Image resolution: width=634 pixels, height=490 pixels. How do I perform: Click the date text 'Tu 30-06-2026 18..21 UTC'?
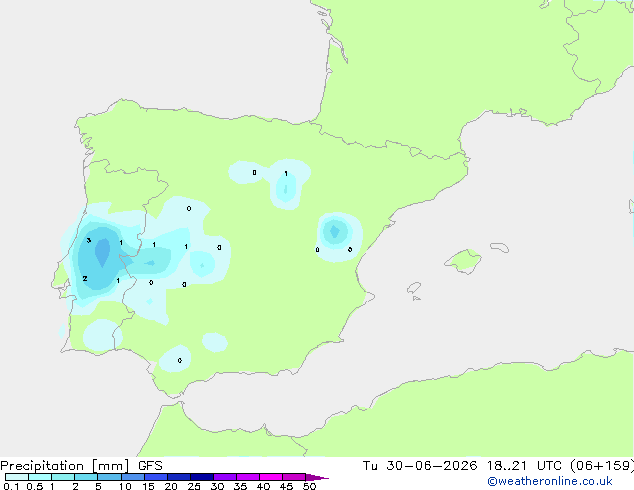464,466
